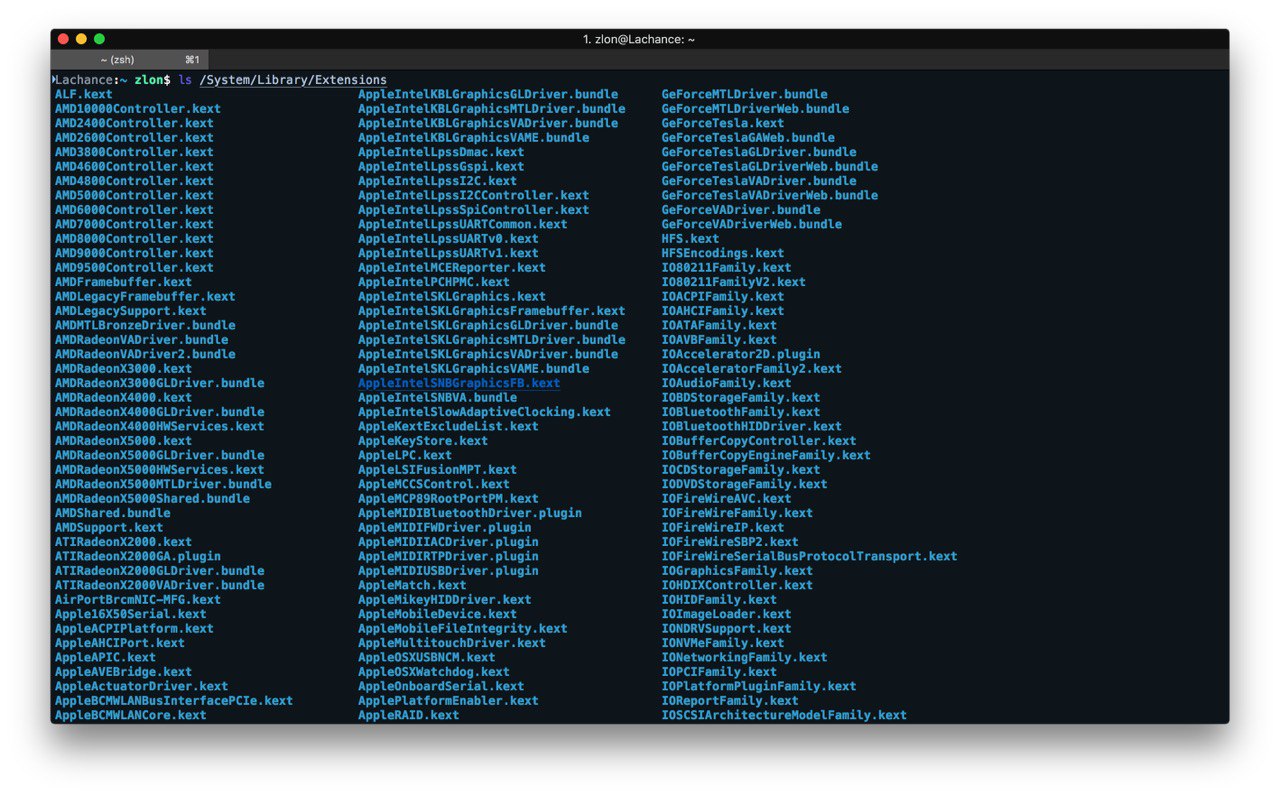Click AppleKeyStore.kext entry
This screenshot has width=1280, height=796.
click(x=423, y=441)
